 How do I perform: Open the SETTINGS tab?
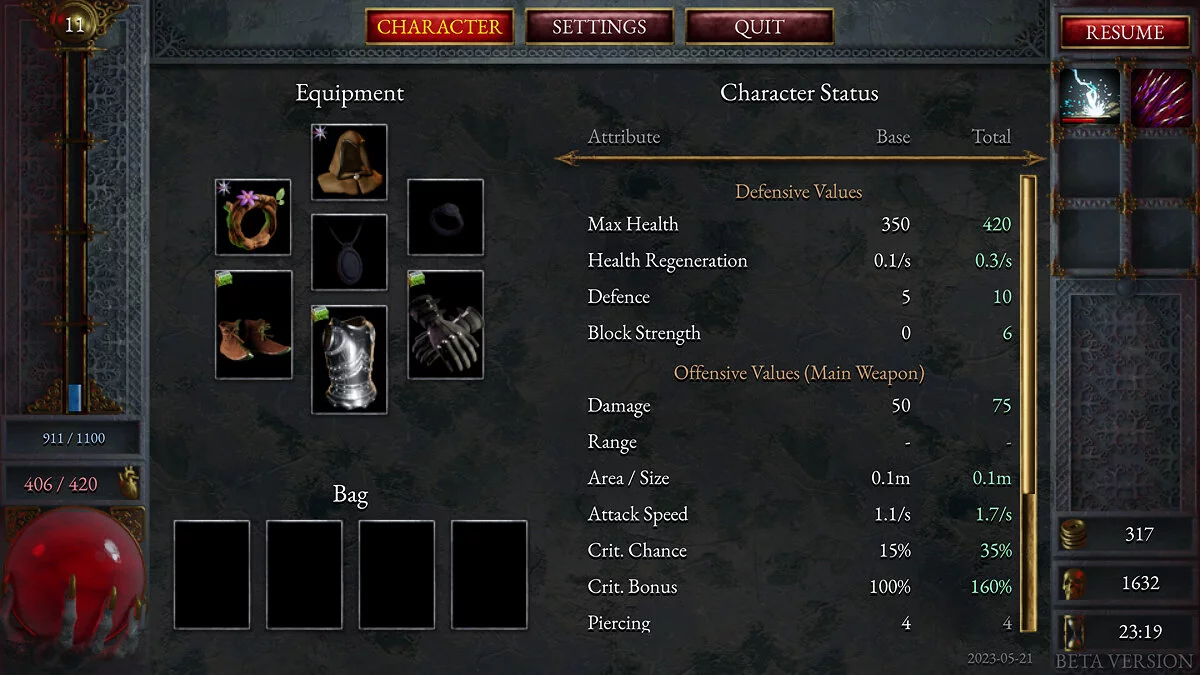point(599,27)
